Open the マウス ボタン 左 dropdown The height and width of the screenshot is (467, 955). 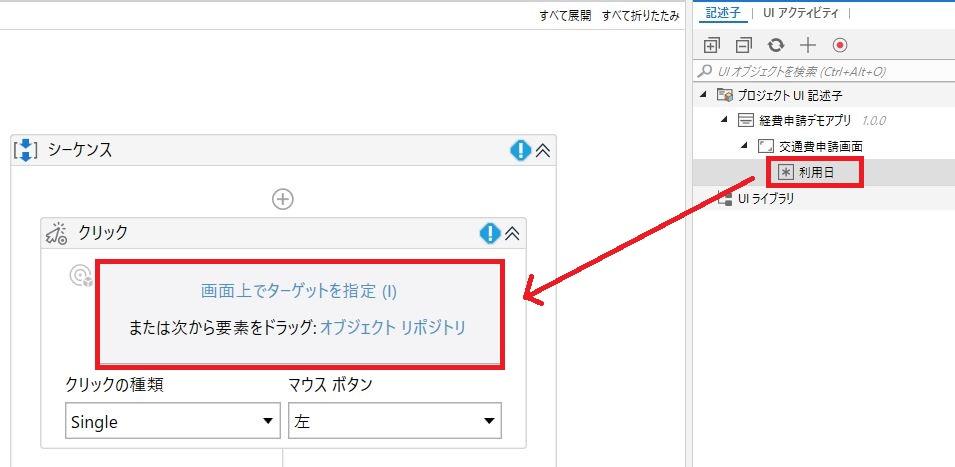(x=395, y=421)
